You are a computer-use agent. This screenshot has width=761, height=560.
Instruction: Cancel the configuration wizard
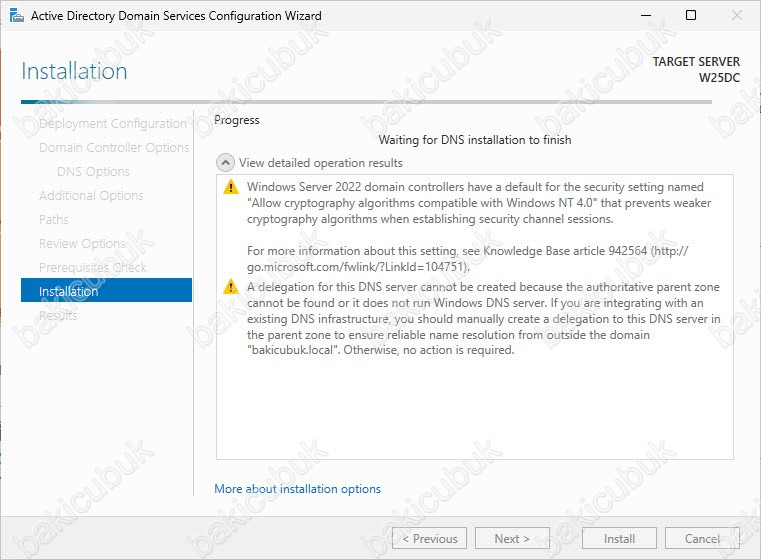tap(702, 539)
